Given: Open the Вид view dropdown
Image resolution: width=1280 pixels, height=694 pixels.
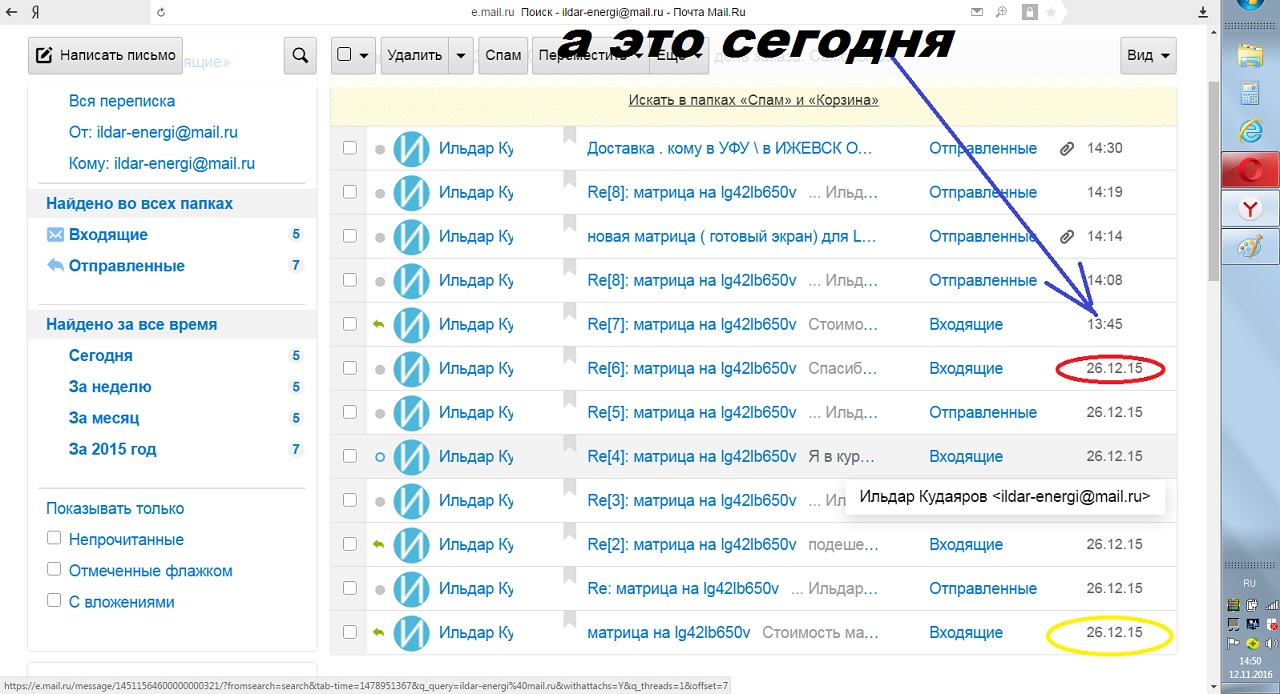Looking at the screenshot, I should [1149, 56].
